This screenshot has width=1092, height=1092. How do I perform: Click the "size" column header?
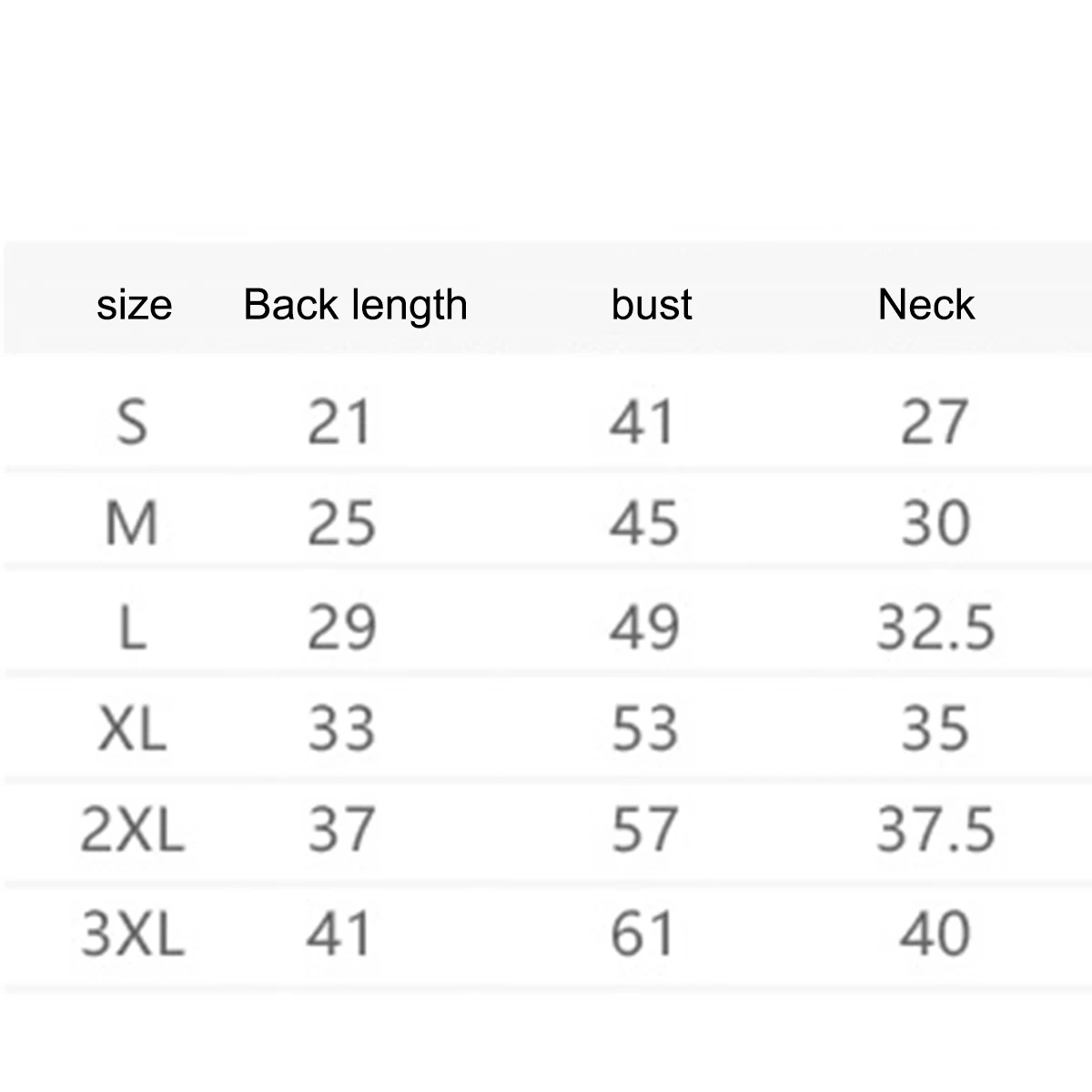click(134, 305)
